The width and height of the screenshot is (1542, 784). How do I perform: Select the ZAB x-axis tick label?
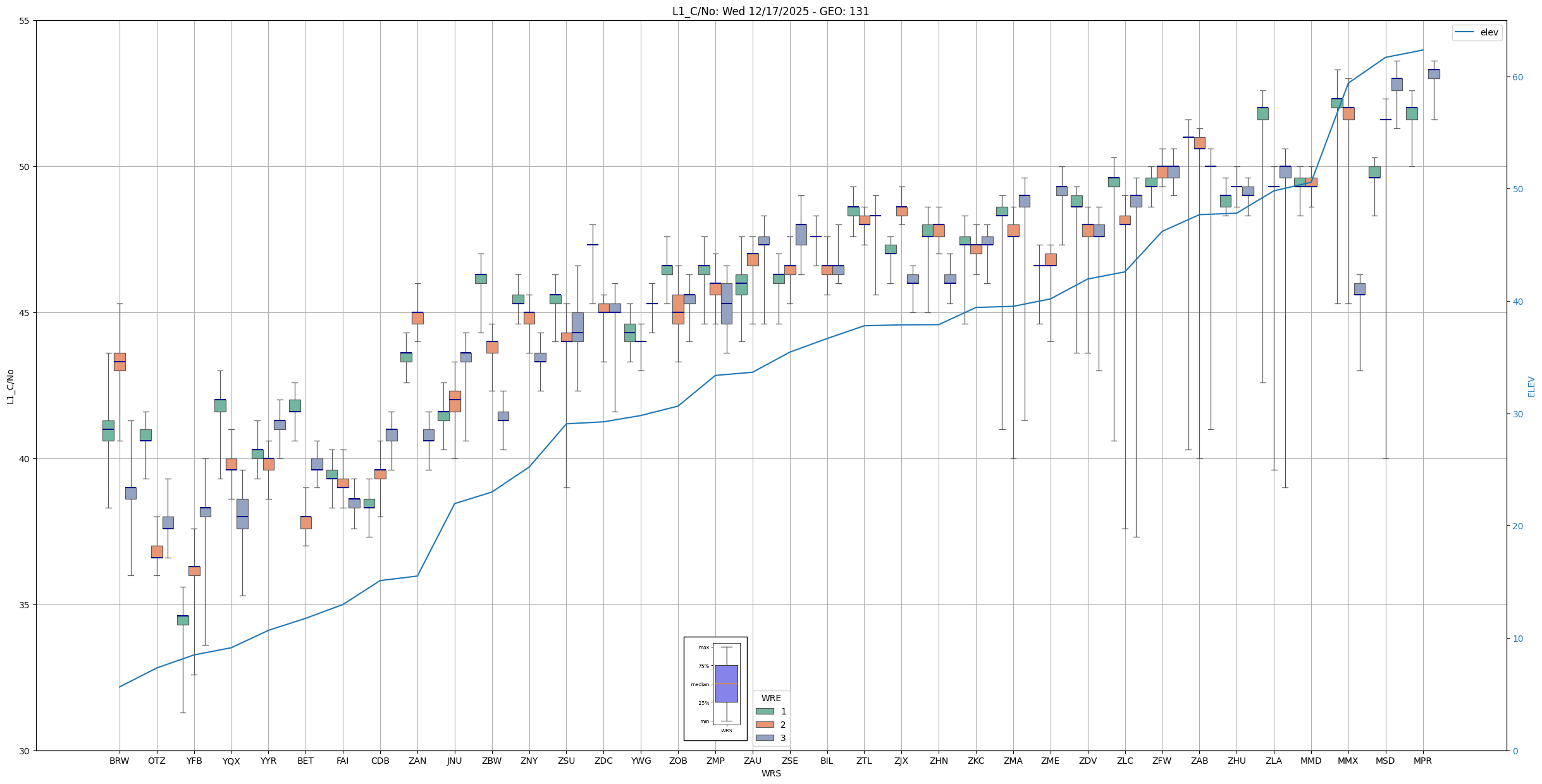1199,761
